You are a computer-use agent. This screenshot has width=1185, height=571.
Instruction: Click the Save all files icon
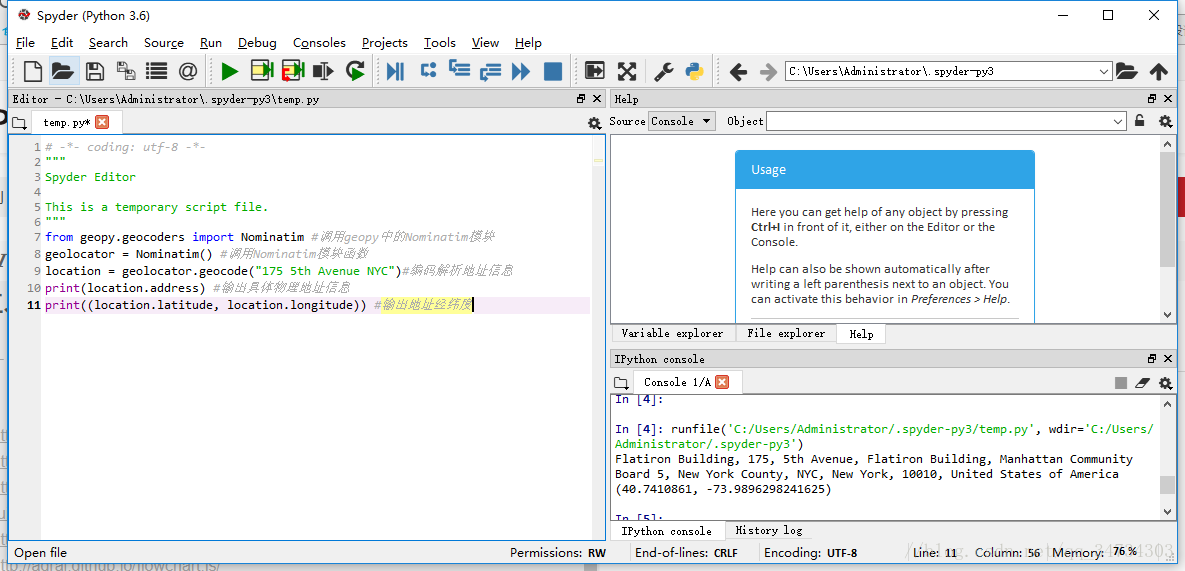pos(125,71)
